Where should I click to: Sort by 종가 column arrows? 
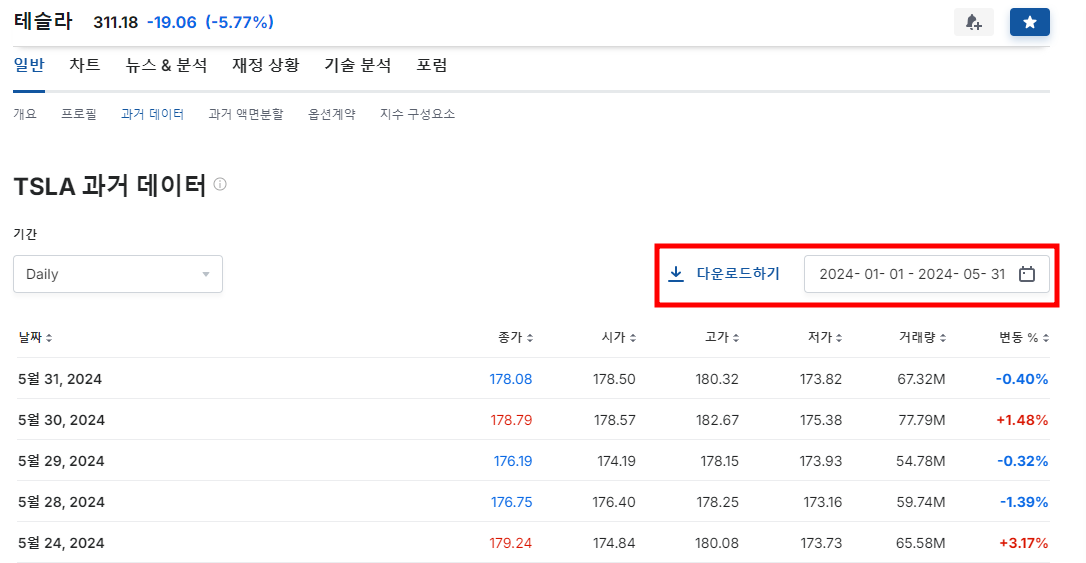click(530, 338)
